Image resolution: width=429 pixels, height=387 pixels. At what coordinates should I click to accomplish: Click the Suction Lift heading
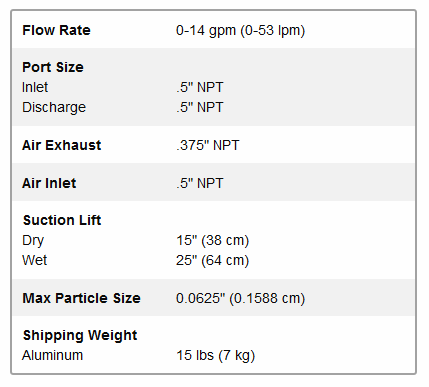click(62, 220)
